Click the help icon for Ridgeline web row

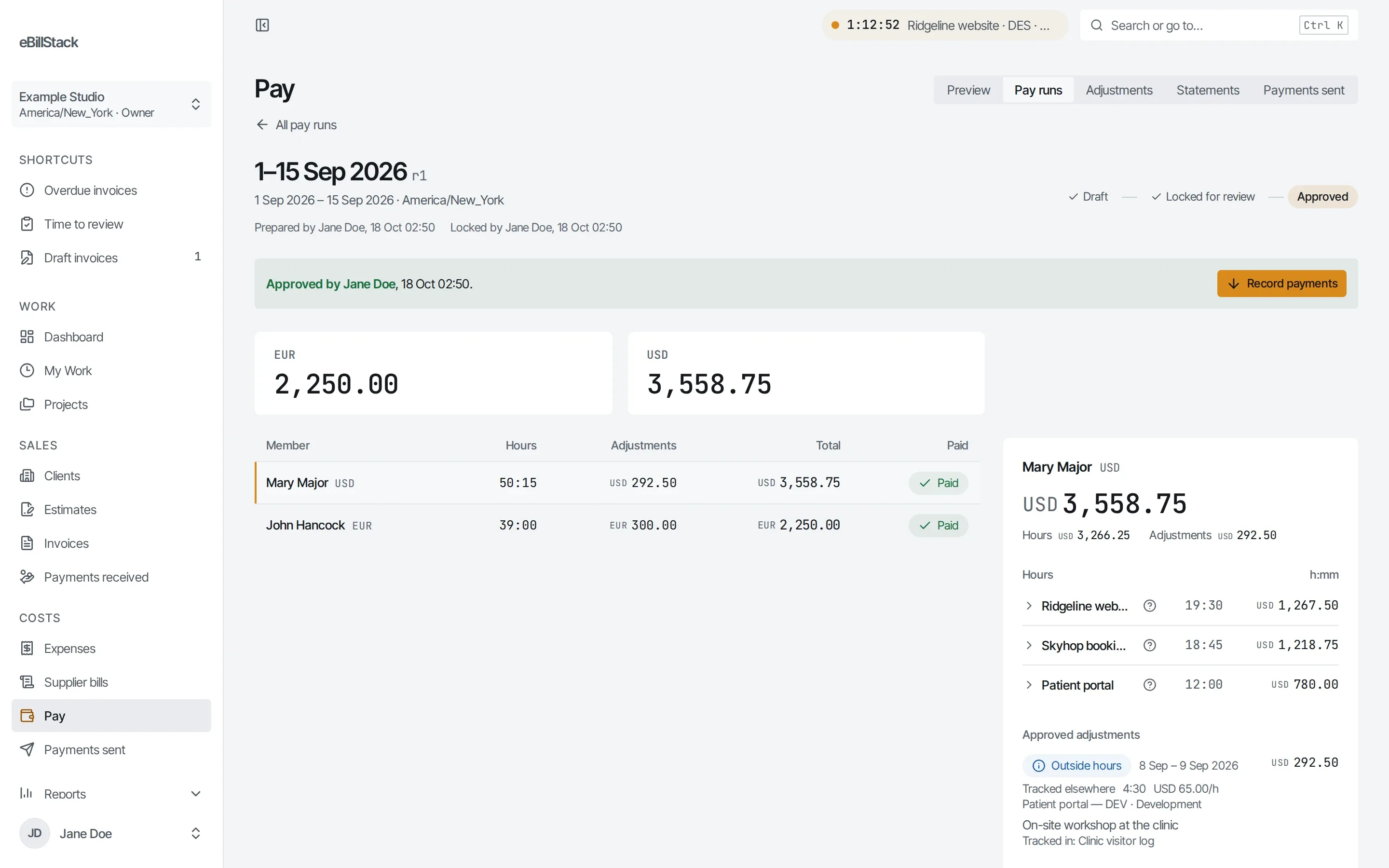(1150, 606)
